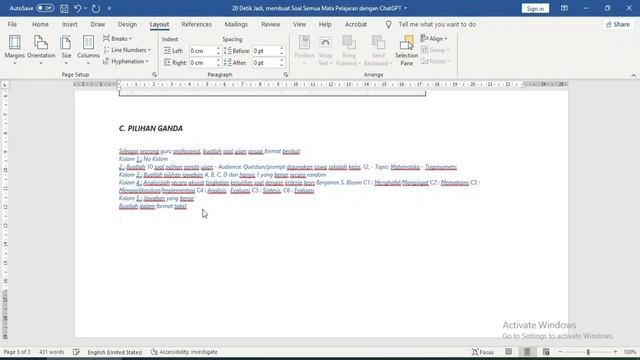Click the zoom out minus button
The height and width of the screenshot is (360, 640).
(x=560, y=352)
